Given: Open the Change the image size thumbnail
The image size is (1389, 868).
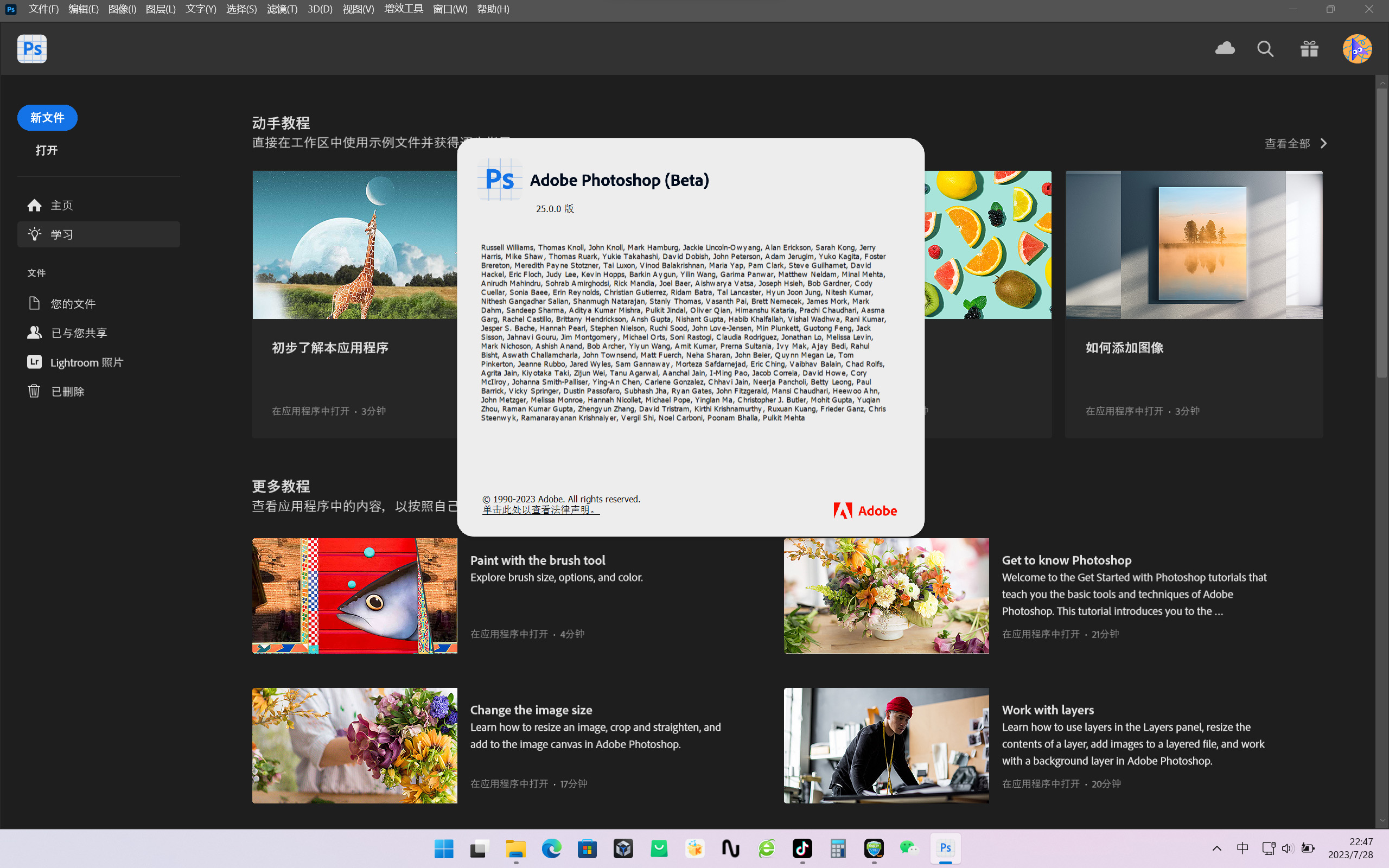Looking at the screenshot, I should click(355, 745).
